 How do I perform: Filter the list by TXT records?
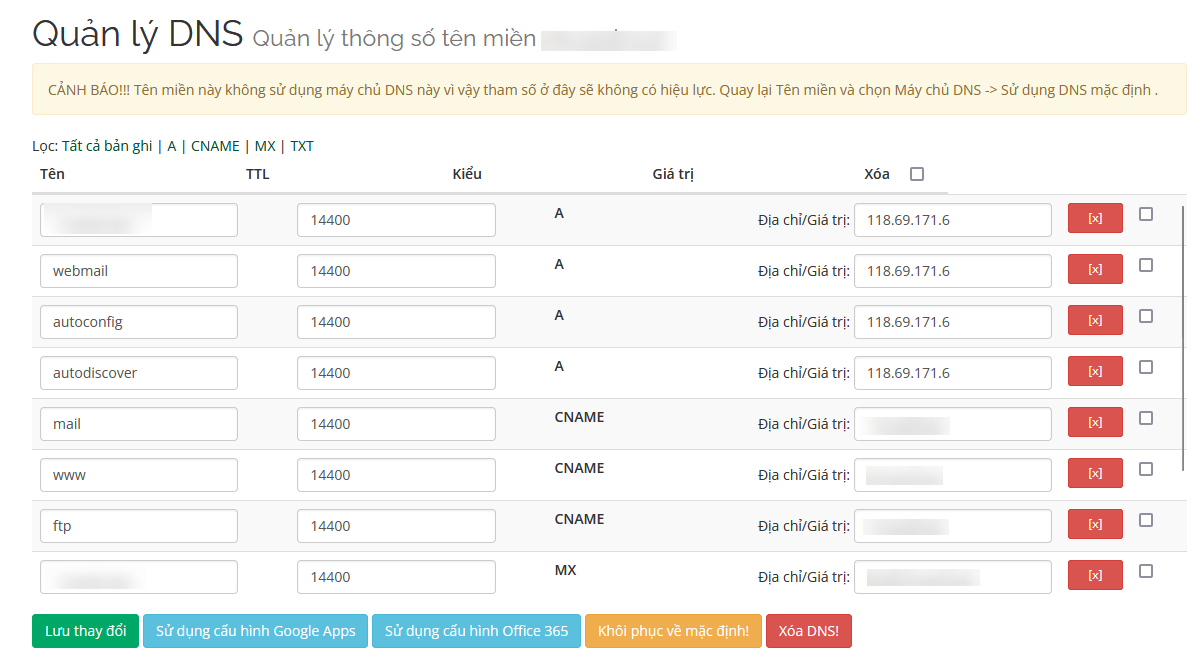click(302, 146)
